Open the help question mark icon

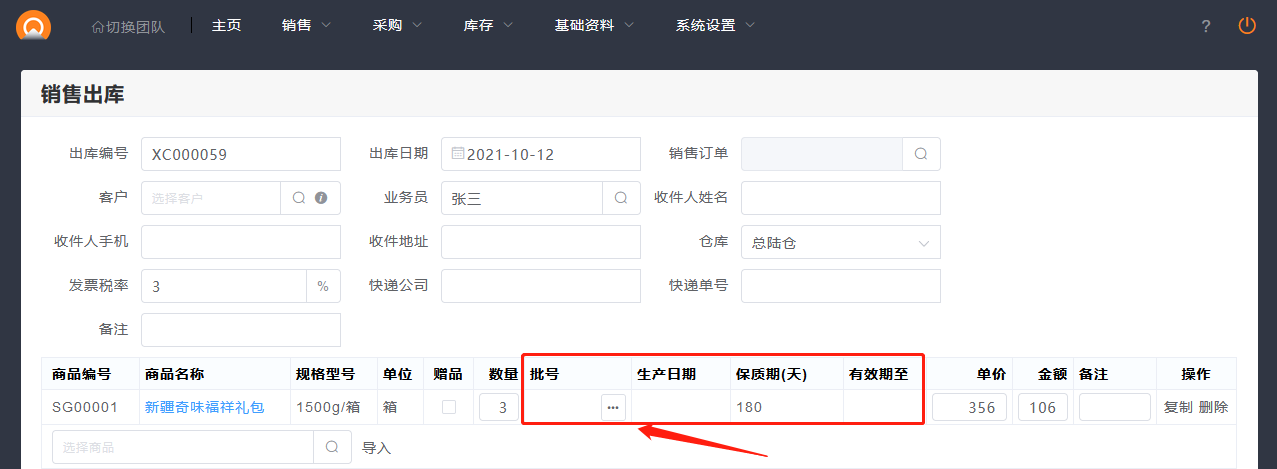coord(1206,26)
